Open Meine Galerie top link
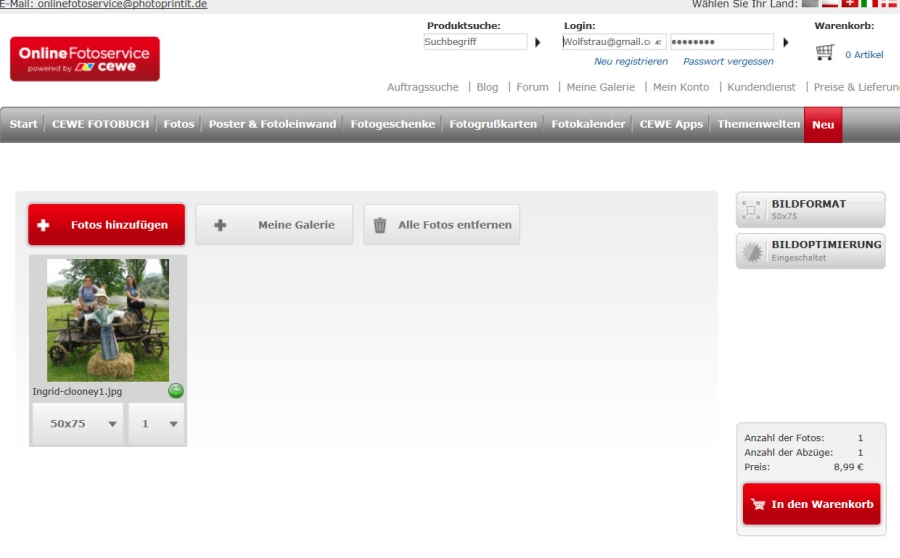The image size is (900, 558). click(600, 87)
